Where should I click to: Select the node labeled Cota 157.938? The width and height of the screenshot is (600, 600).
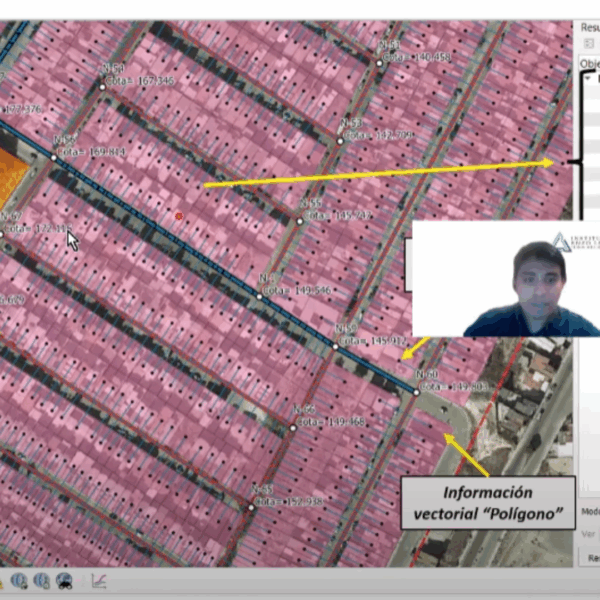click(x=251, y=507)
